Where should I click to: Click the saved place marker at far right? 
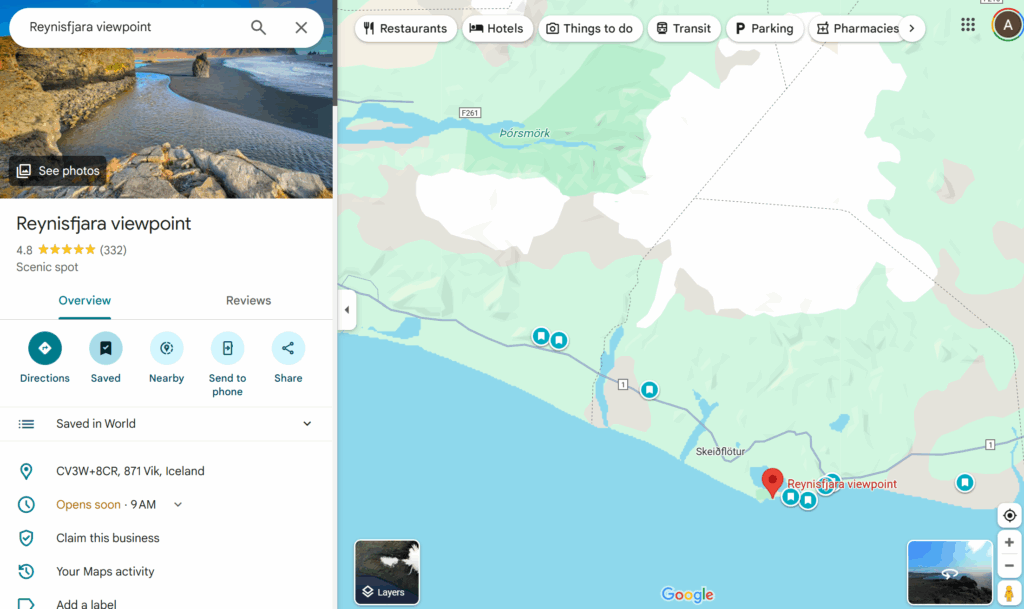(x=965, y=483)
